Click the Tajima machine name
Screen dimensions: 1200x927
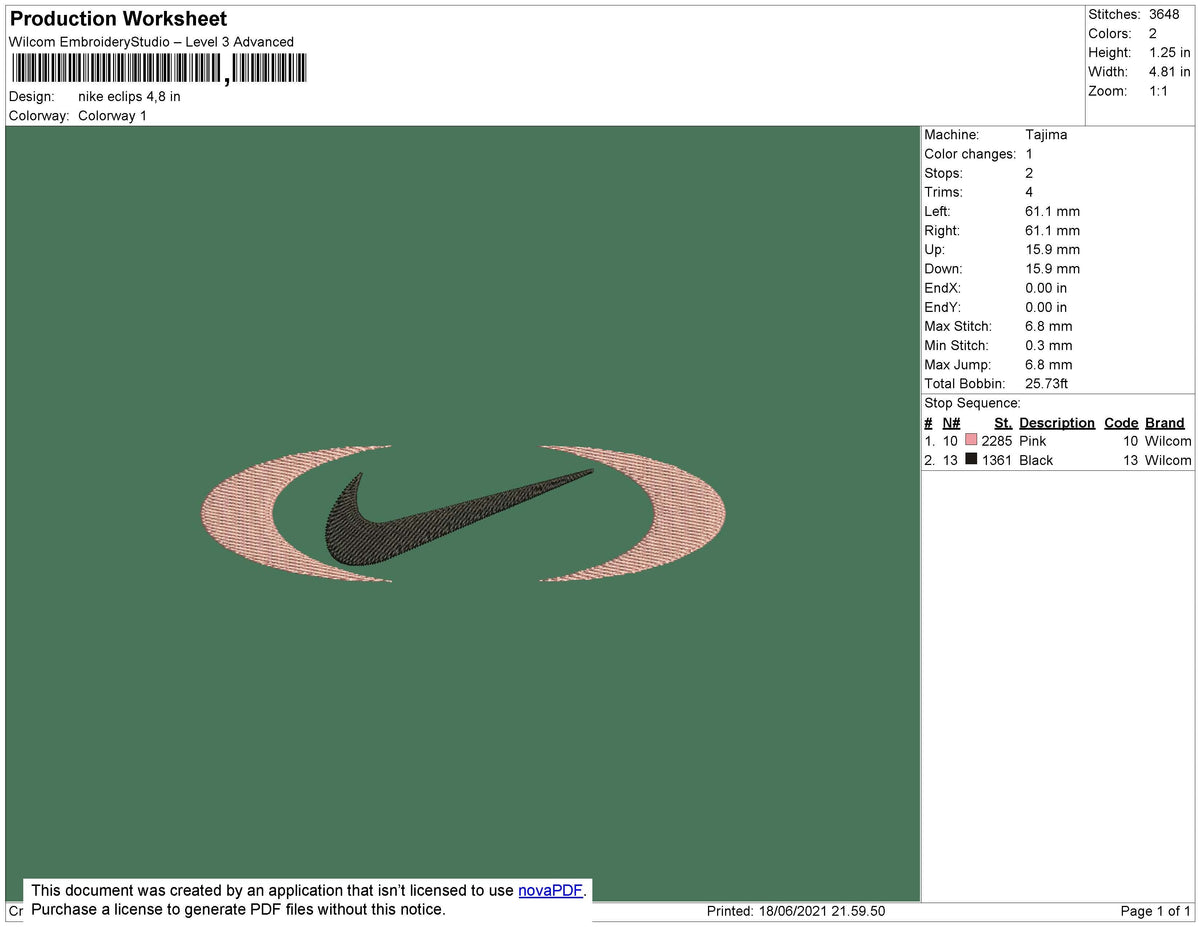[1046, 134]
